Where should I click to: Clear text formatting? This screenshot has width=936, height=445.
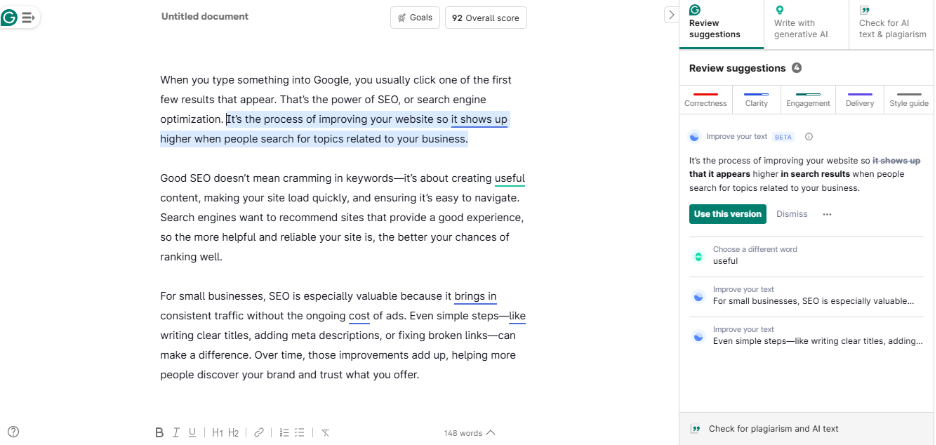[325, 433]
